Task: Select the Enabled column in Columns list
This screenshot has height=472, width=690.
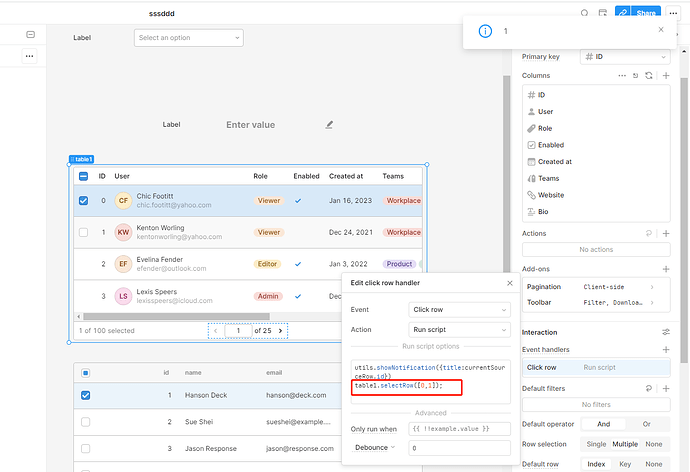Action: click(596, 145)
